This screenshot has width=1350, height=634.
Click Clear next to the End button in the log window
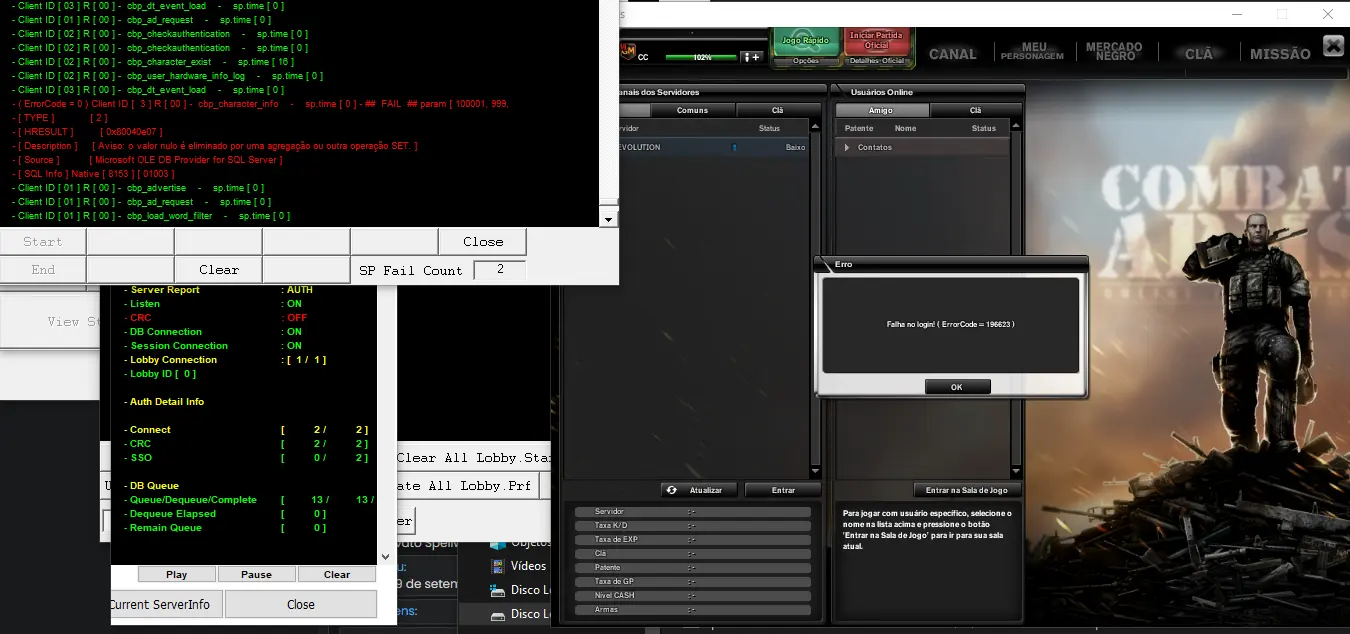click(219, 270)
